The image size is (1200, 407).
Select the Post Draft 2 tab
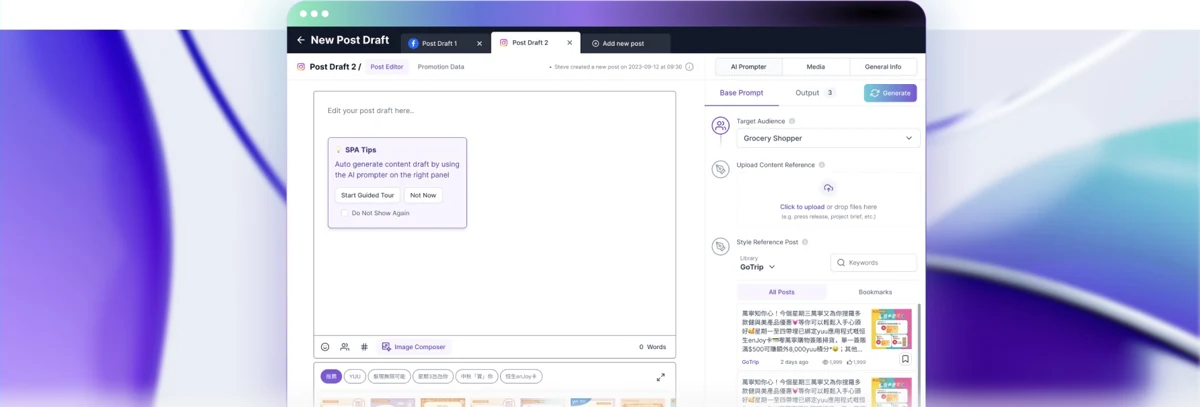(536, 43)
